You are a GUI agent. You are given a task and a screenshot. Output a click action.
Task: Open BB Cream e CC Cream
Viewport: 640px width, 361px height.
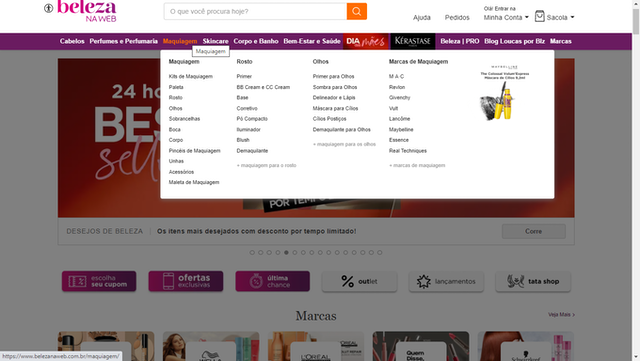(263, 87)
